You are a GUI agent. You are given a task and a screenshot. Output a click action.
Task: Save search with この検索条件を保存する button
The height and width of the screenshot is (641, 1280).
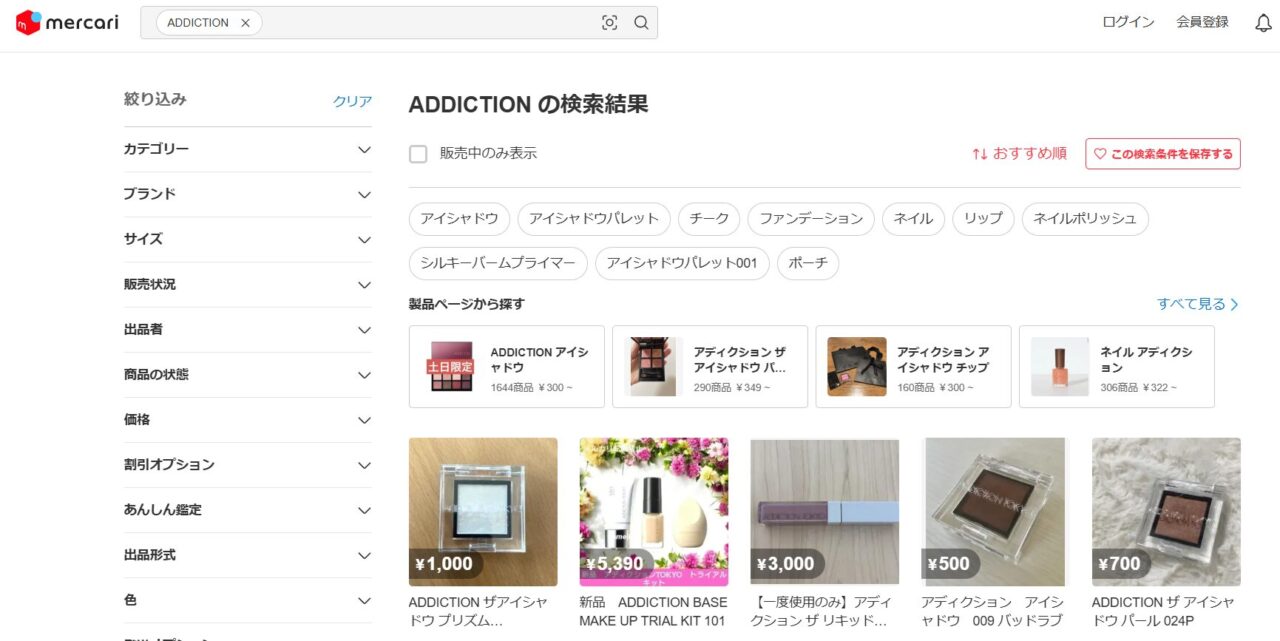point(1163,154)
